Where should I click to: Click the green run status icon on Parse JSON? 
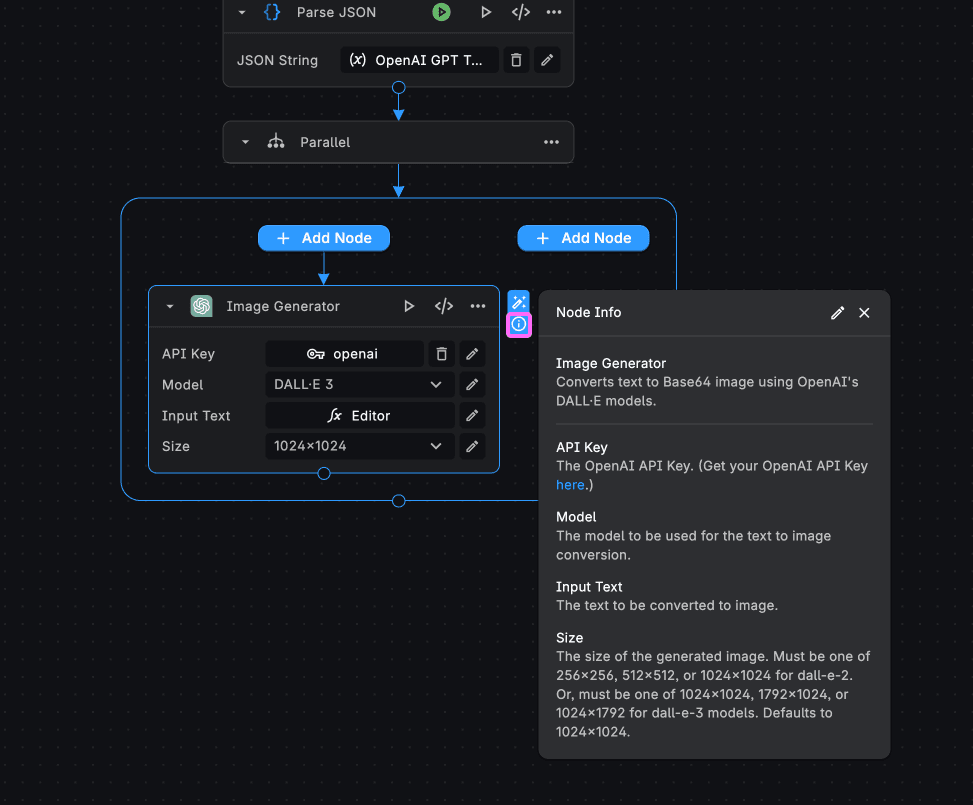[441, 12]
